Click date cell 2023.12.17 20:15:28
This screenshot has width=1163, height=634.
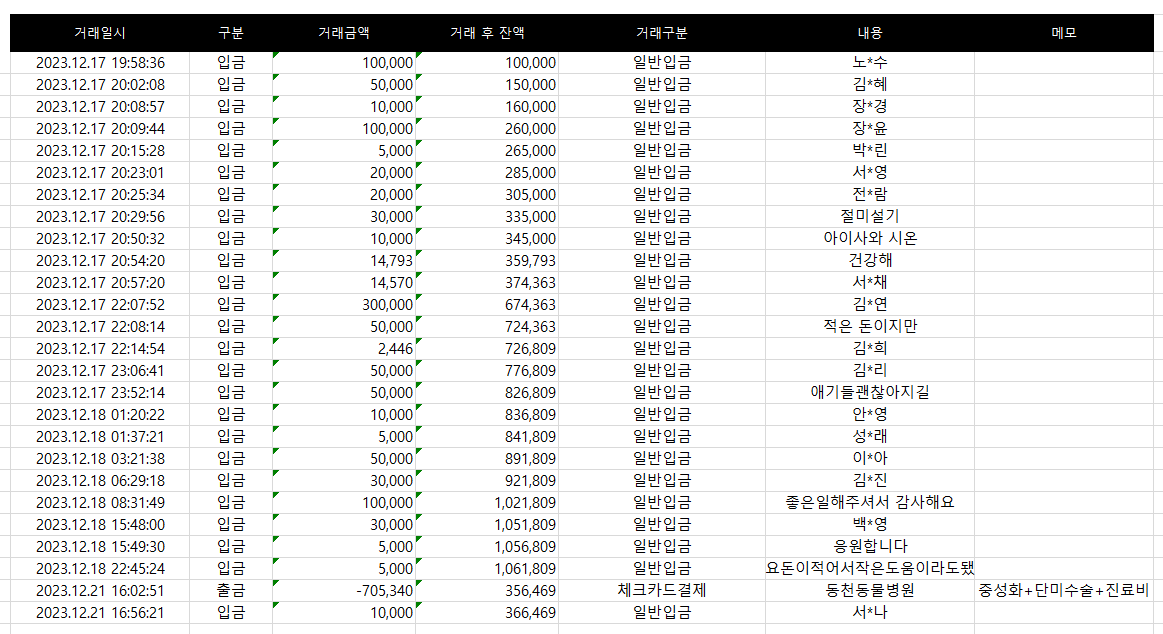click(x=100, y=151)
